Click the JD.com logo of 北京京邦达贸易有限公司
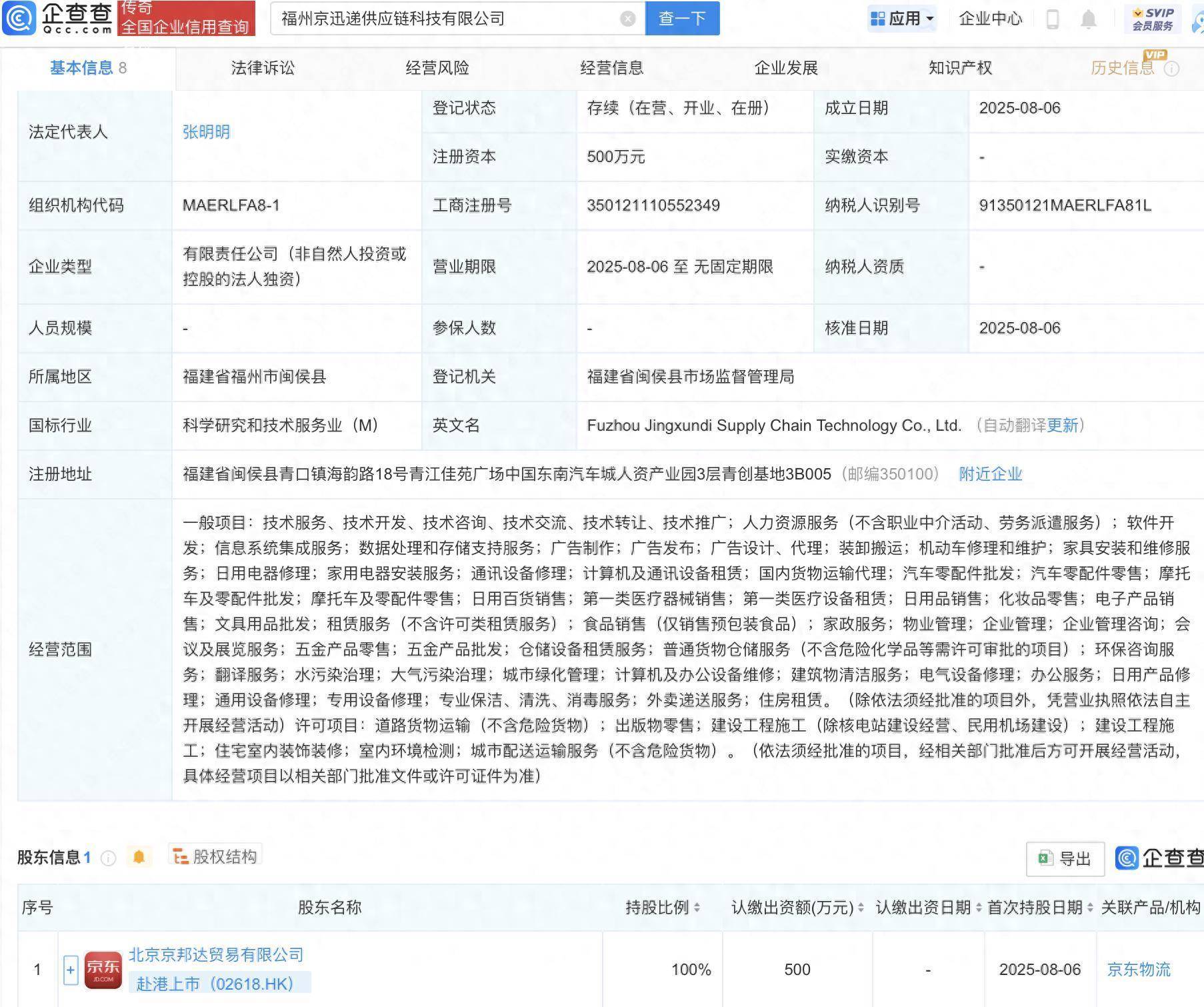 coord(103,970)
